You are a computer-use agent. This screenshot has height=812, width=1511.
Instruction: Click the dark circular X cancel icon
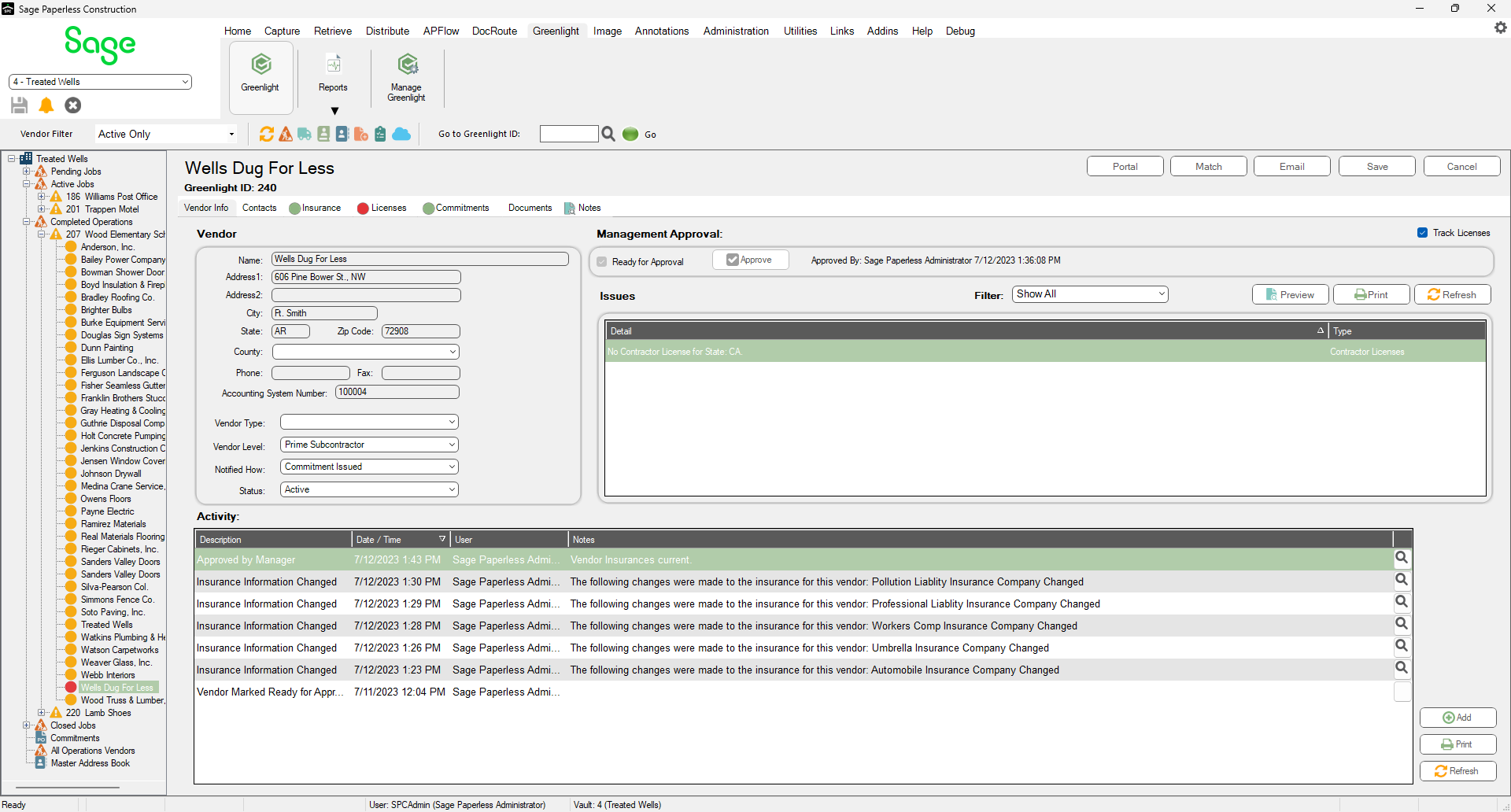pyautogui.click(x=73, y=105)
